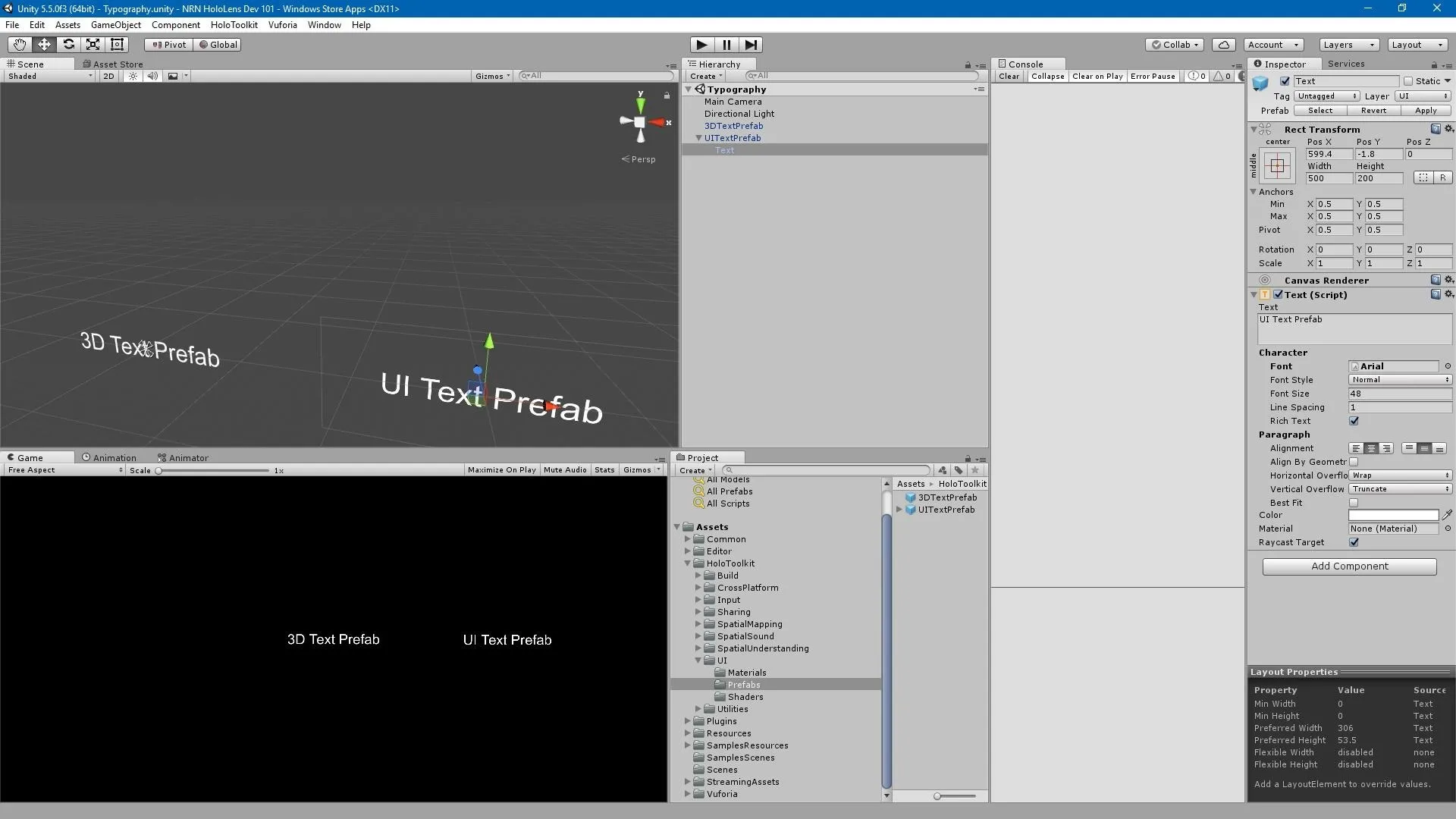Open the Component menu

coord(176,25)
